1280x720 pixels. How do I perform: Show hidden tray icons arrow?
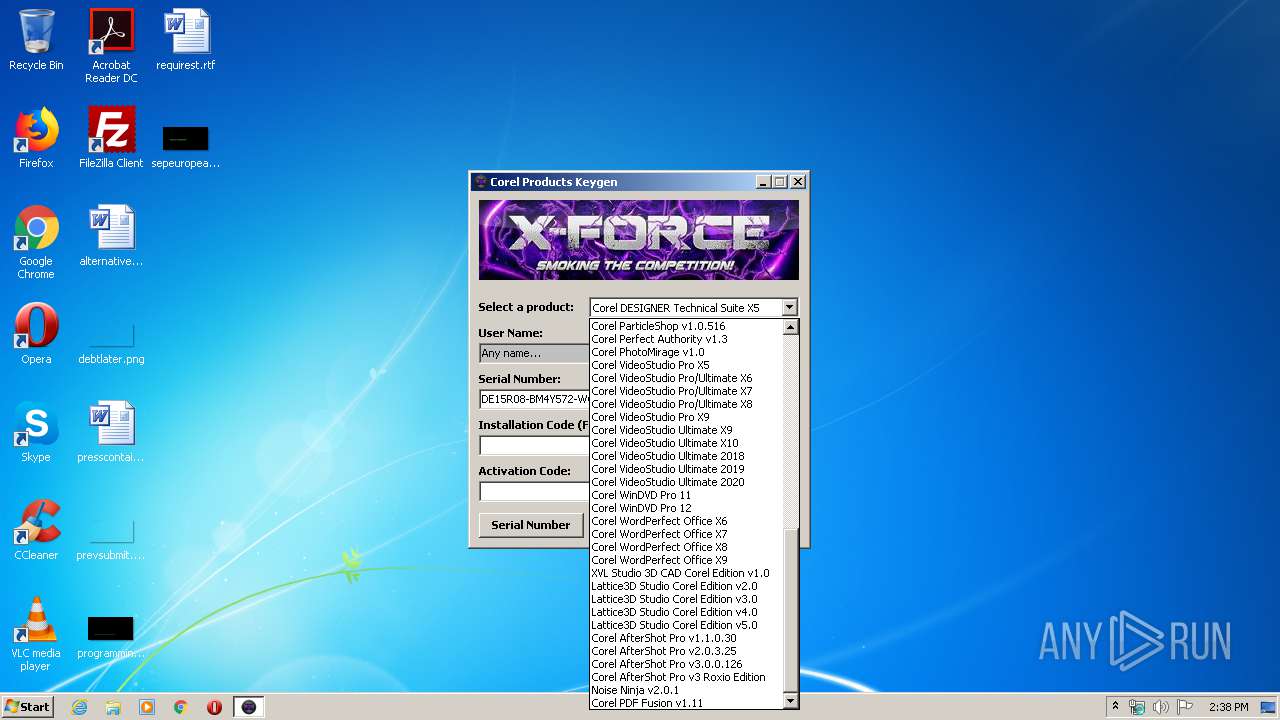(x=1115, y=707)
